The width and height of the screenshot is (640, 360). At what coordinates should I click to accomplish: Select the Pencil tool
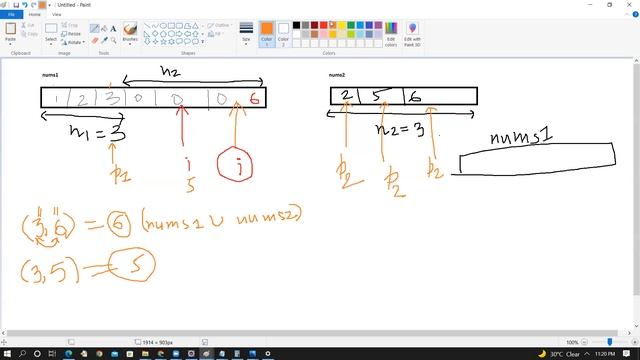pos(94,28)
